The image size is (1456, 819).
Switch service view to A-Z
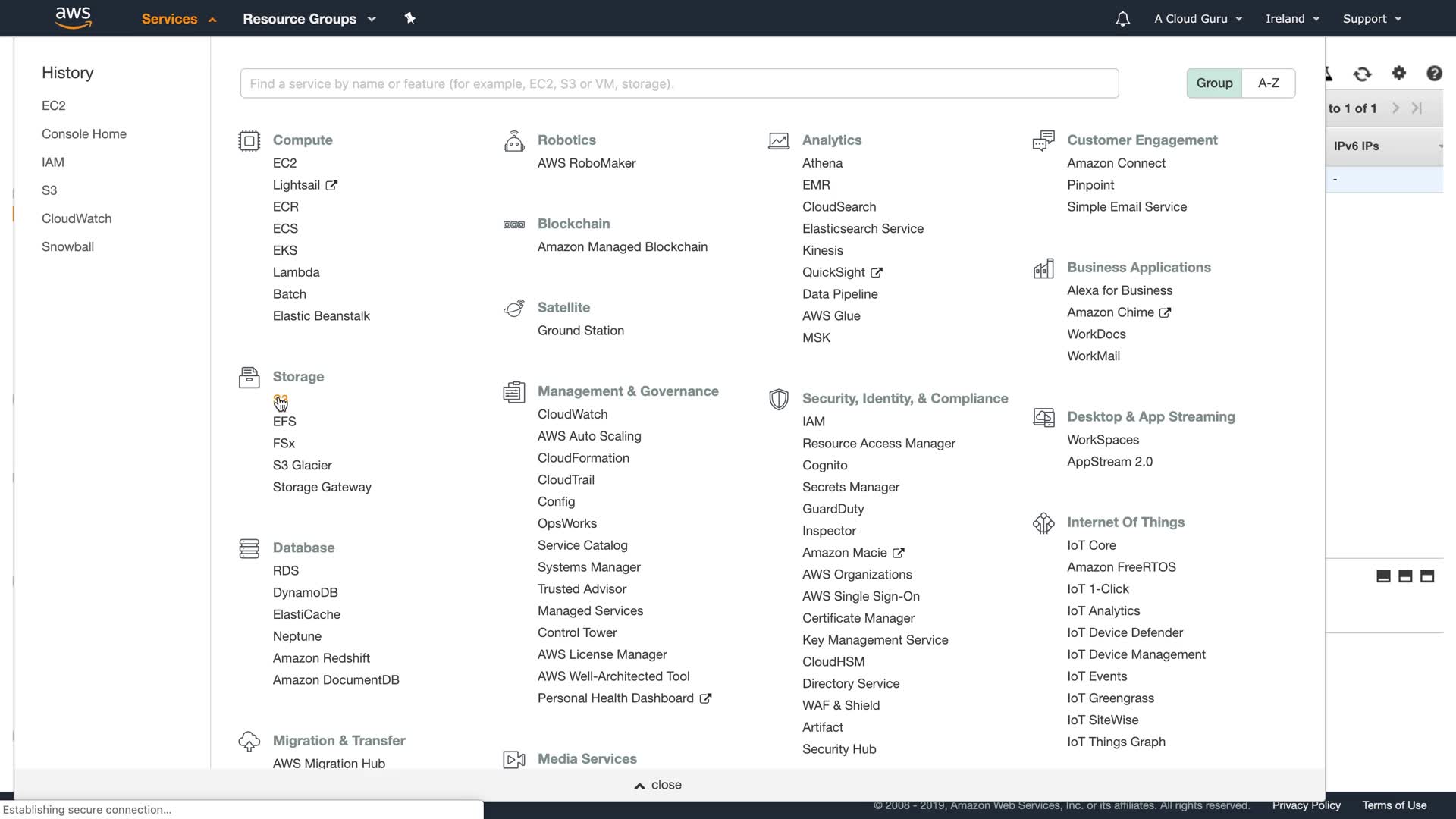tap(1268, 83)
